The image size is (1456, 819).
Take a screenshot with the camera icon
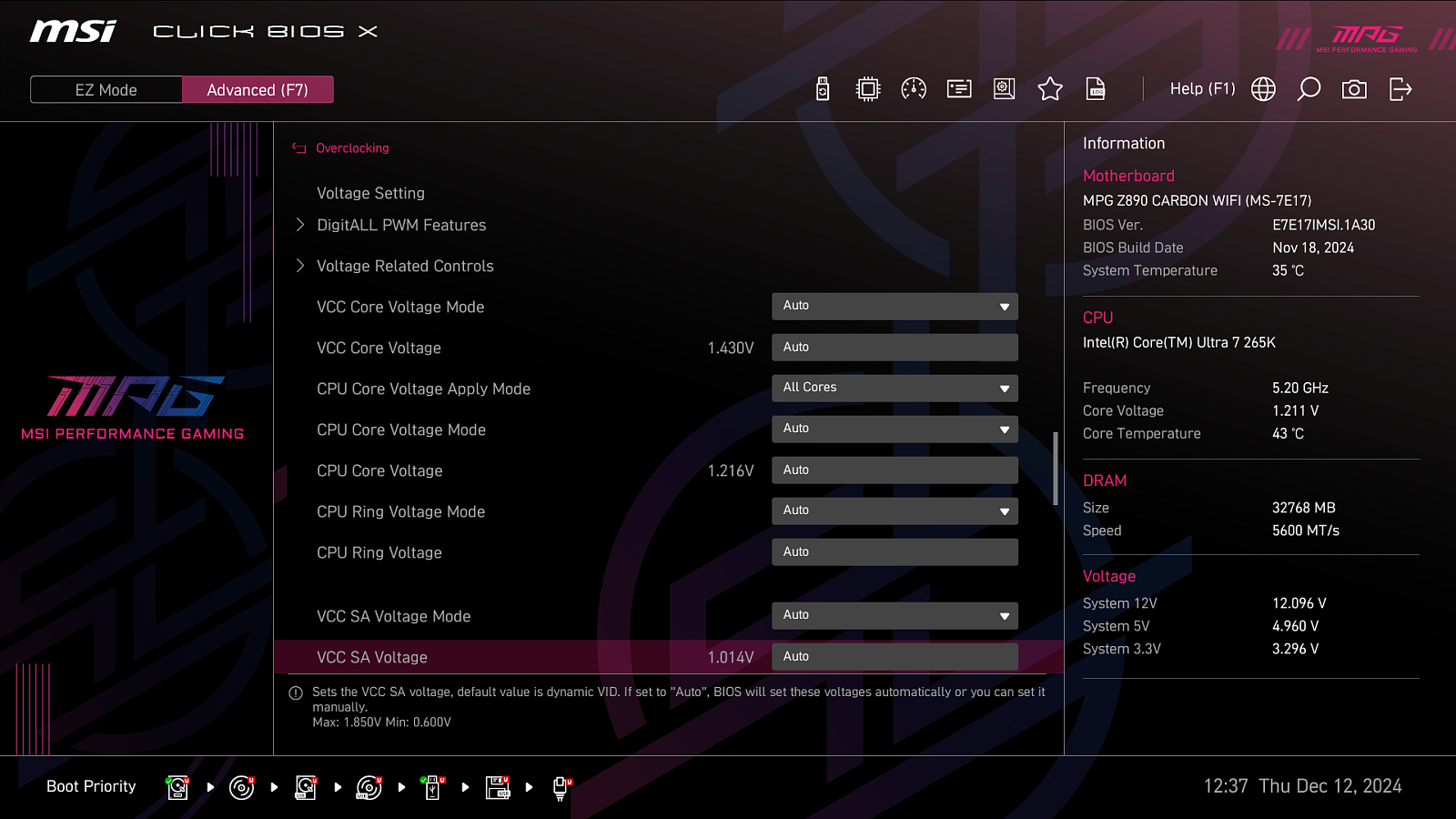pyautogui.click(x=1354, y=89)
